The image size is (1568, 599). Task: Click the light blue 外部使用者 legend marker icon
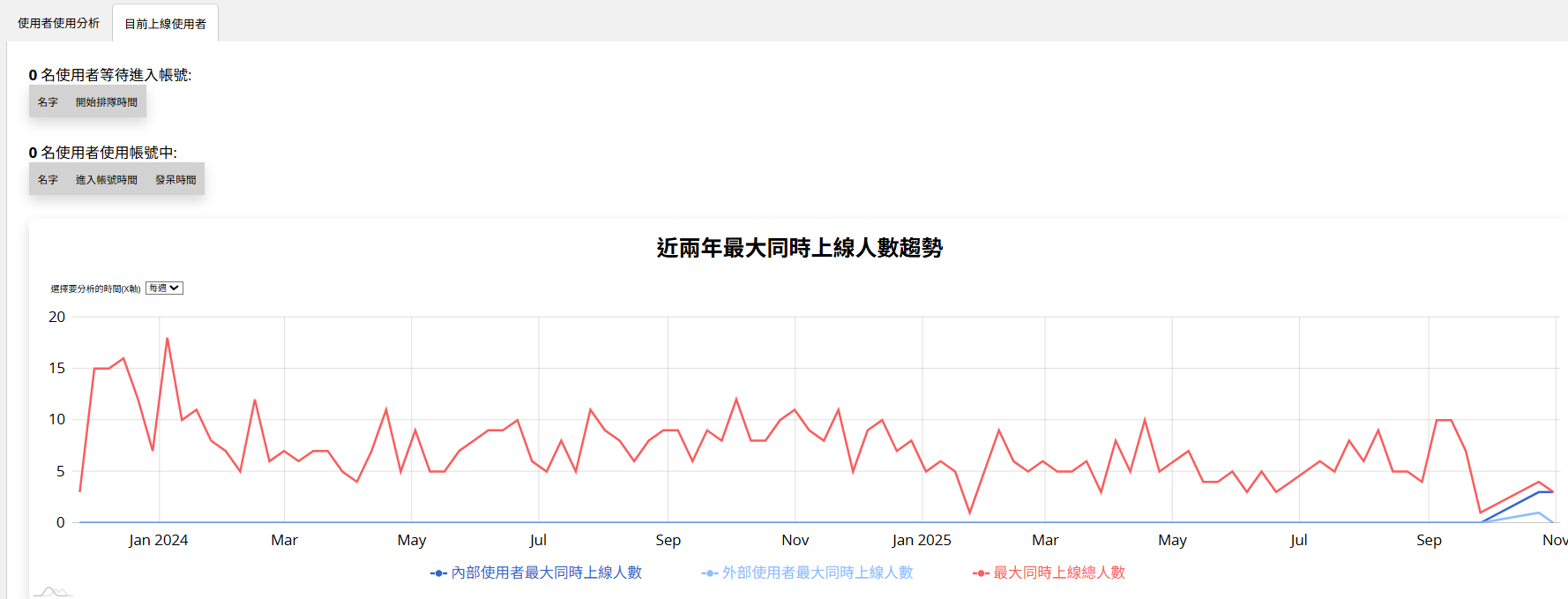coord(709,573)
